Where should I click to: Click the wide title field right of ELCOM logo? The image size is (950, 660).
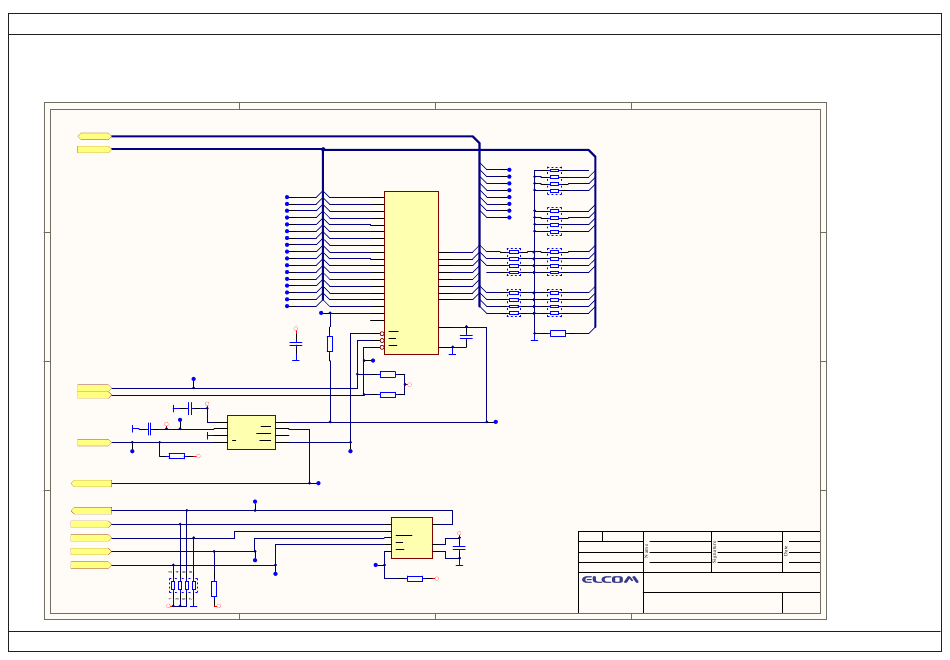731,582
